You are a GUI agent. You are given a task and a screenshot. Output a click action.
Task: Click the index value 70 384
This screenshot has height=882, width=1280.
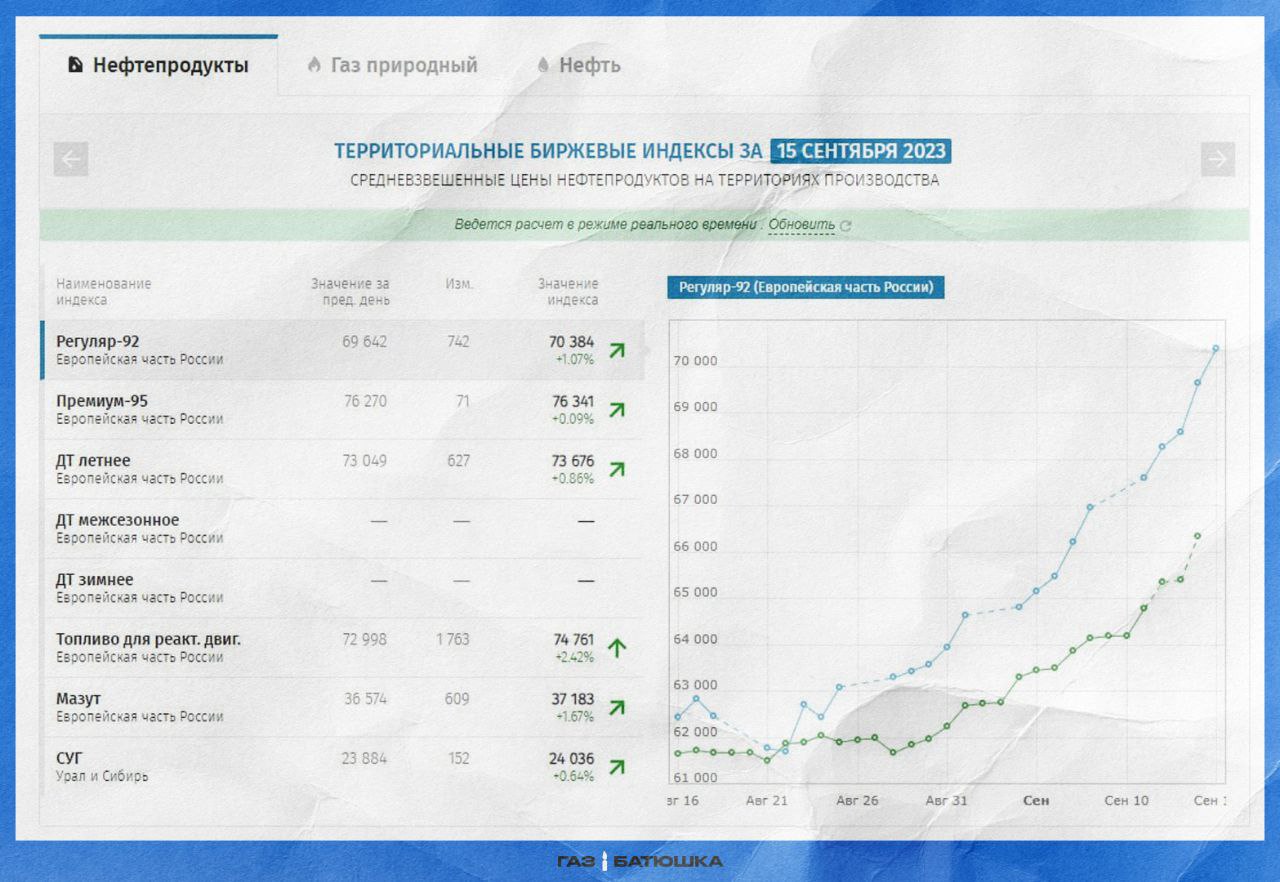point(573,342)
